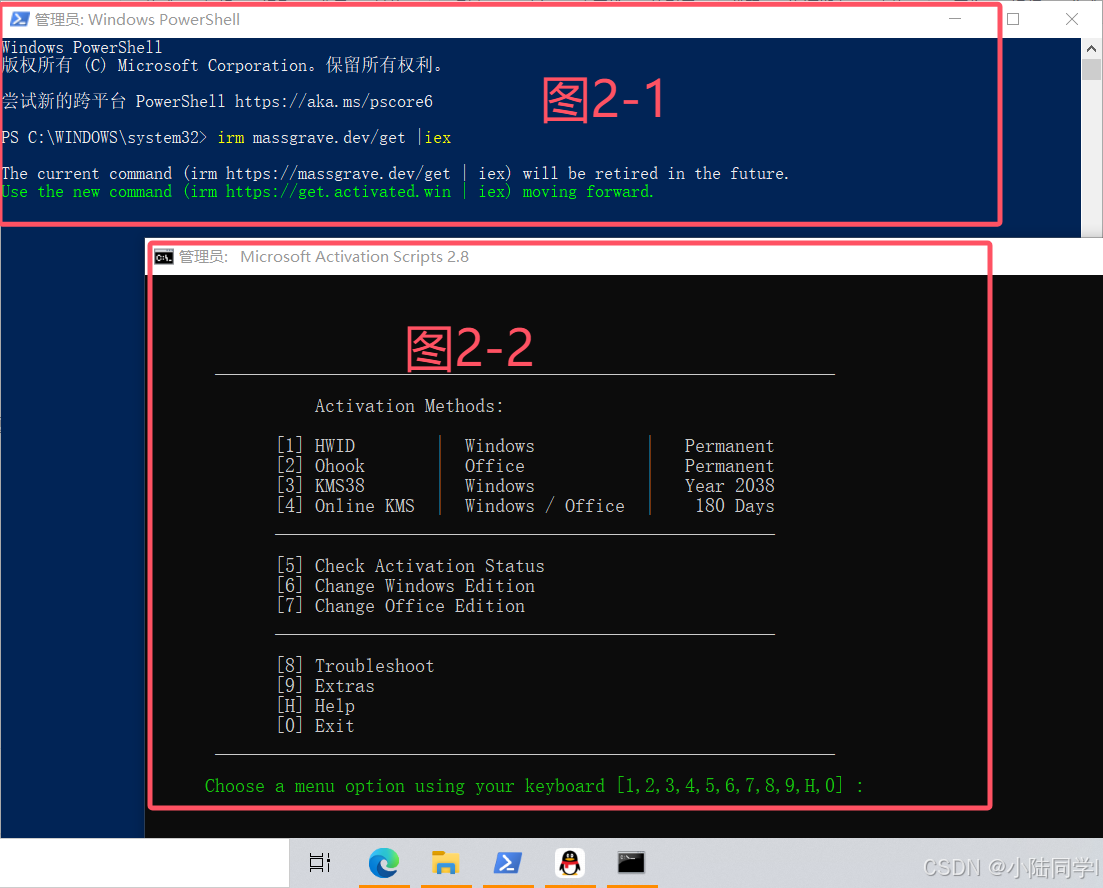Click the PowerShell window title text
Image resolution: width=1103 pixels, height=888 pixels.
point(137,20)
